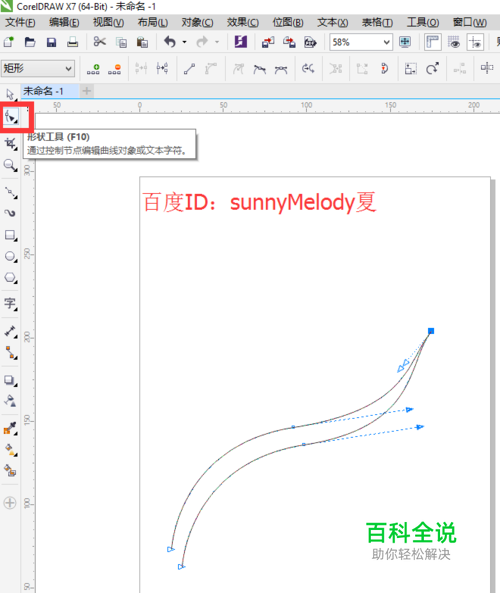This screenshot has height=593, width=500.
Task: Select the Pick tool in the toolbox
Action: click(10, 94)
